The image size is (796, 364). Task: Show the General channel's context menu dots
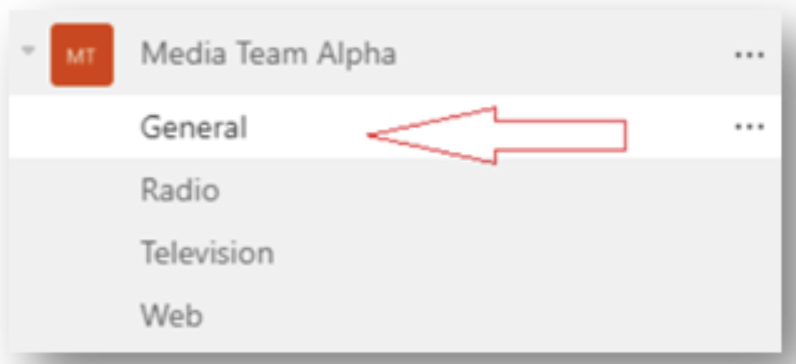point(749,127)
